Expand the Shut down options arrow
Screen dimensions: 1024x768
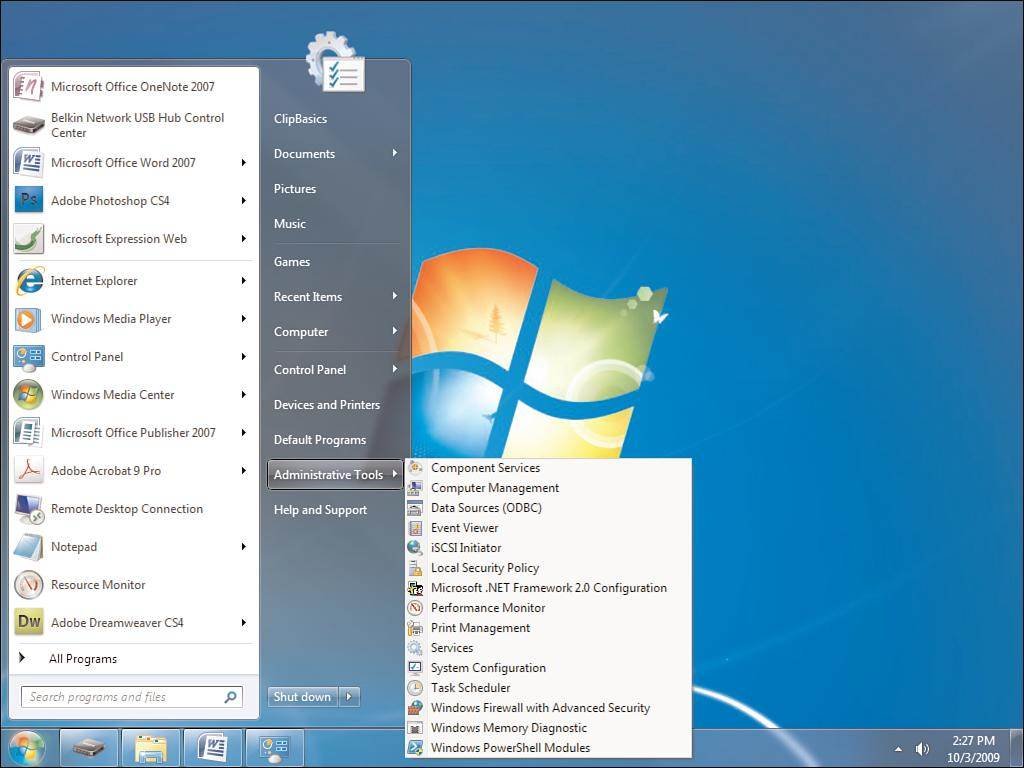[x=347, y=697]
